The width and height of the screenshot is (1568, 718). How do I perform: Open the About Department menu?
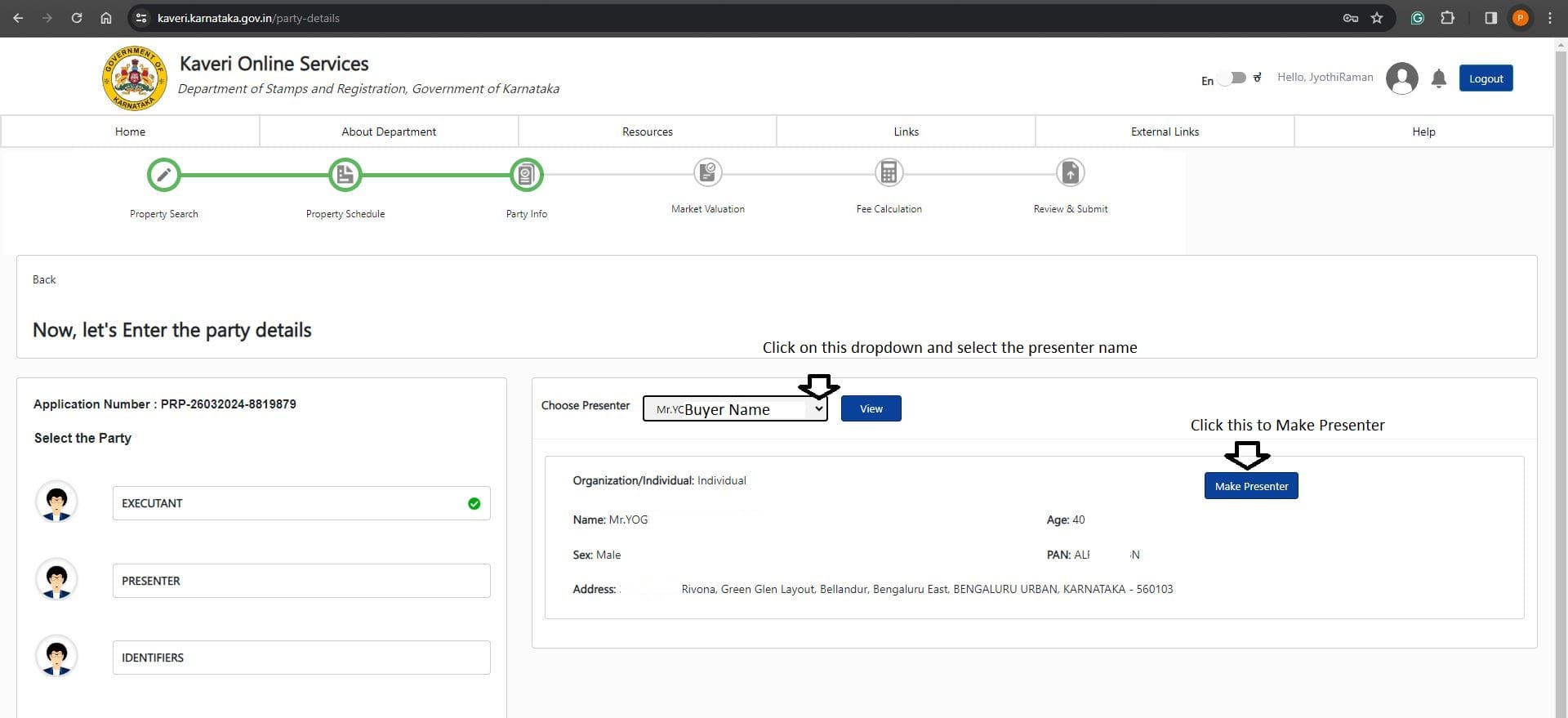(x=389, y=132)
